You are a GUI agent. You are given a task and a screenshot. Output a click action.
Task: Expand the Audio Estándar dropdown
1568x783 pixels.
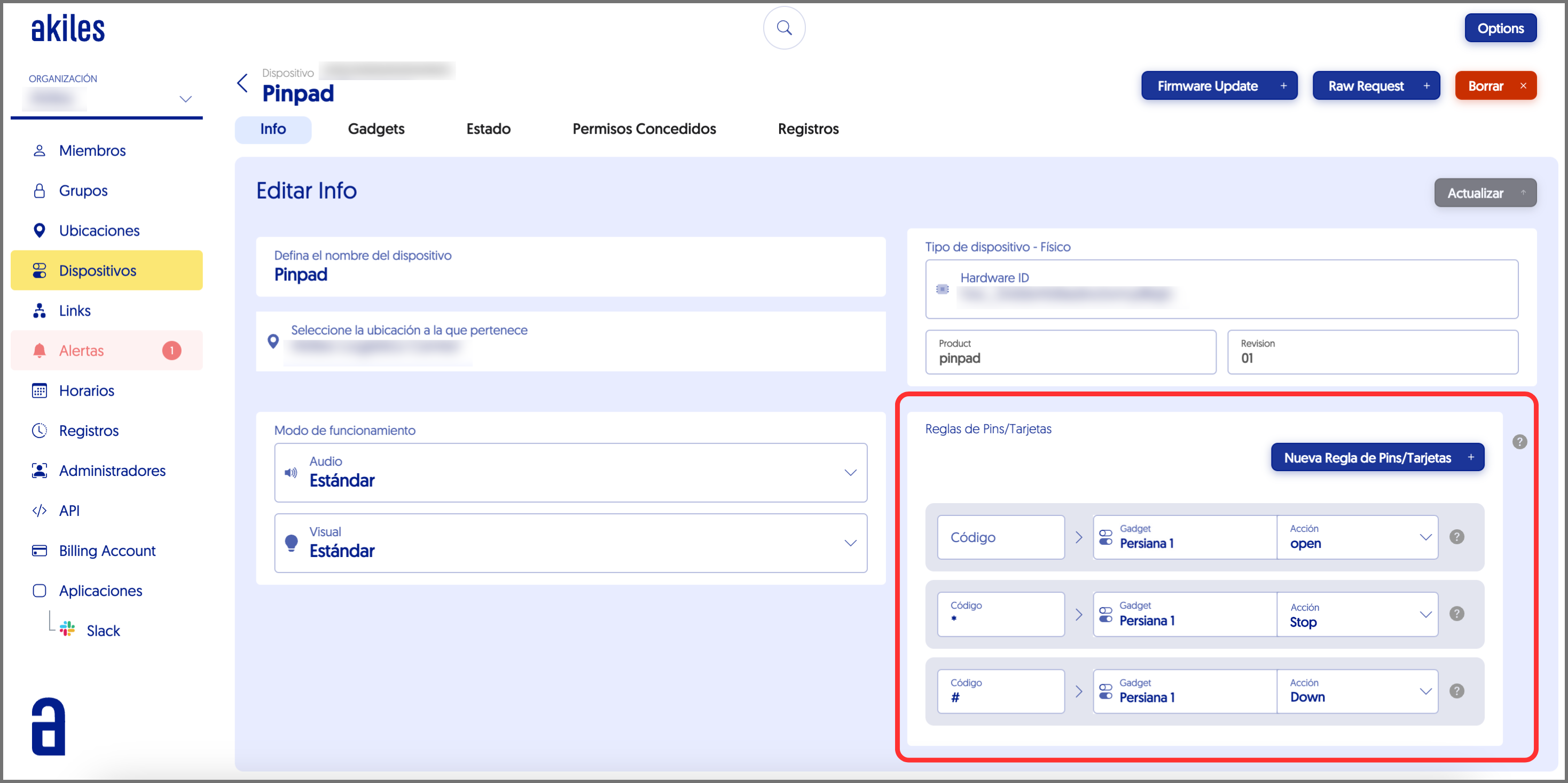[x=850, y=473]
